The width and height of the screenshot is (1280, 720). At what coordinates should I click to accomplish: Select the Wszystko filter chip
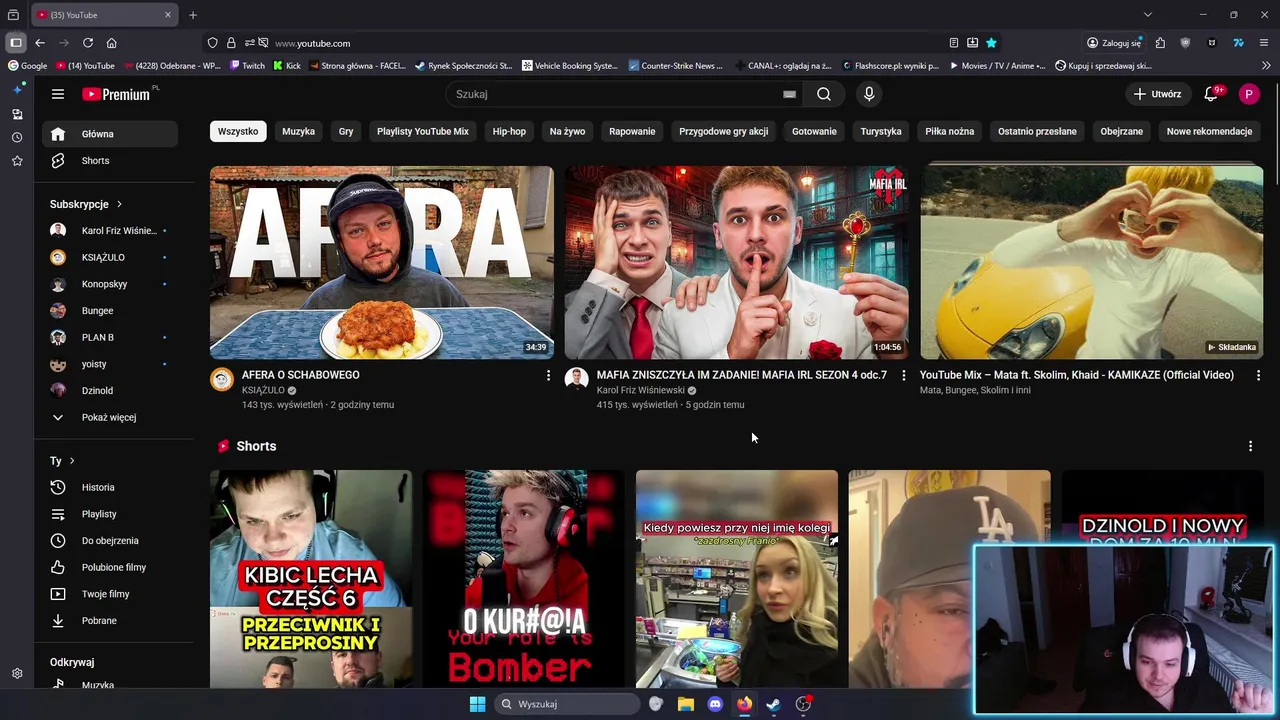pos(238,131)
